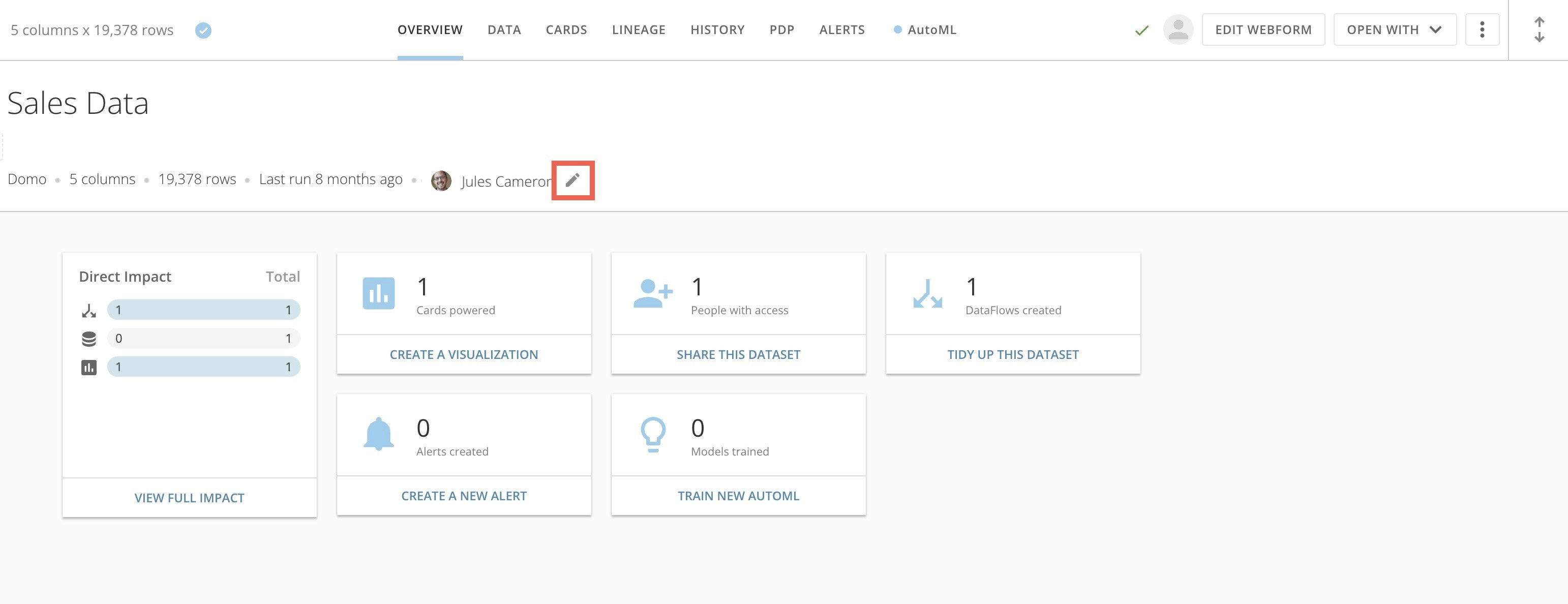Click Share This Dataset link
This screenshot has width=1568, height=604.
coord(738,354)
